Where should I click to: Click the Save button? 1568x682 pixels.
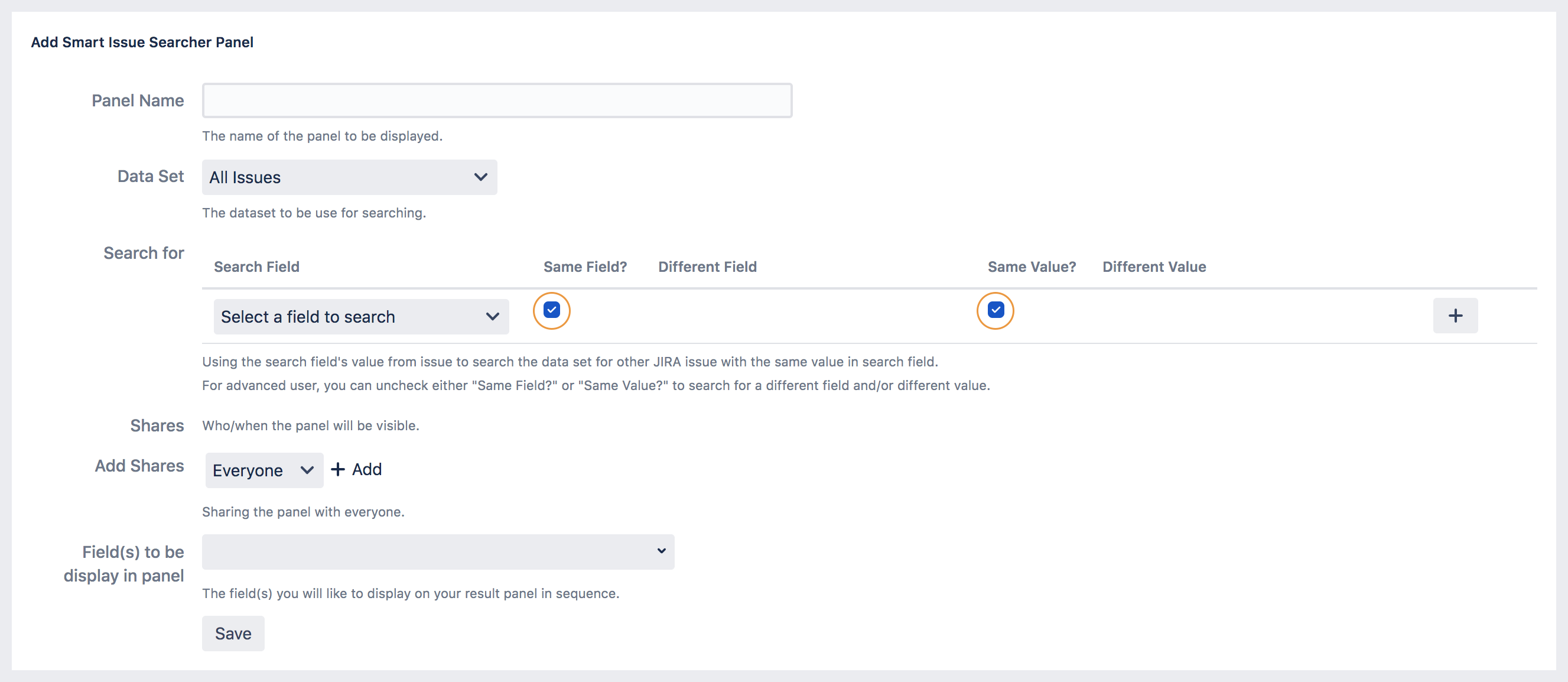[x=233, y=634]
